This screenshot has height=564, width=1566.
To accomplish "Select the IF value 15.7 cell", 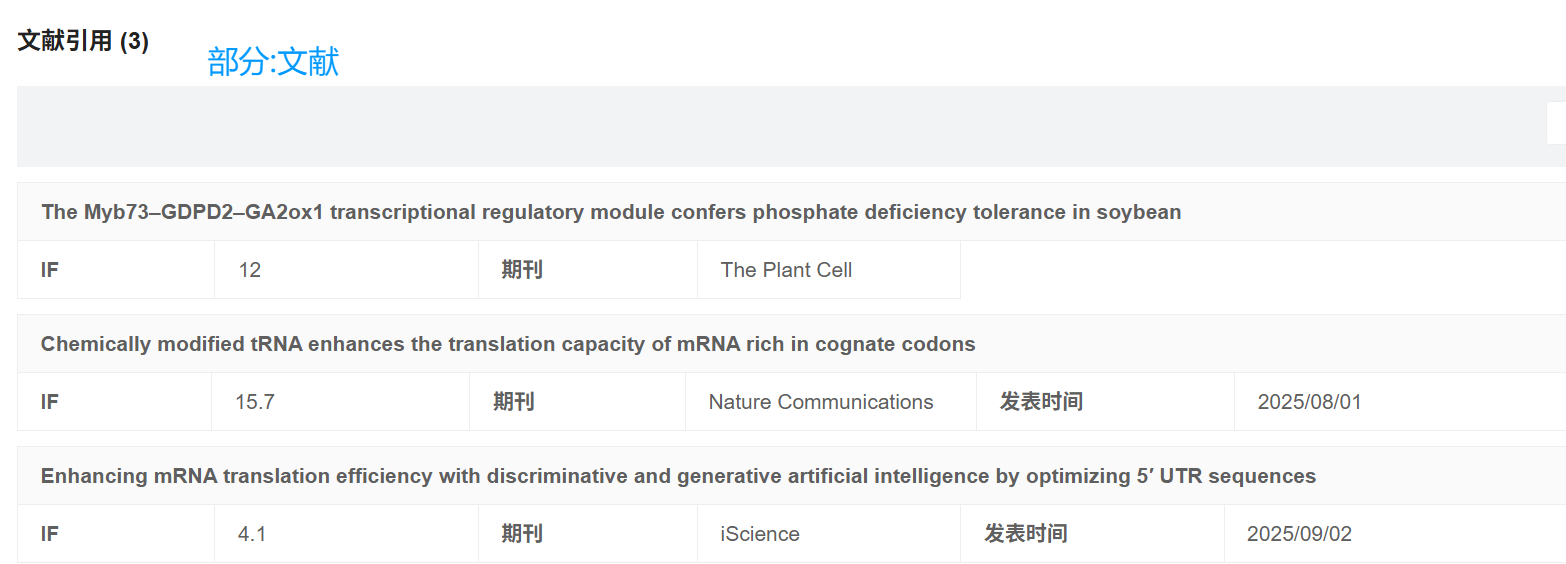I will 255,402.
